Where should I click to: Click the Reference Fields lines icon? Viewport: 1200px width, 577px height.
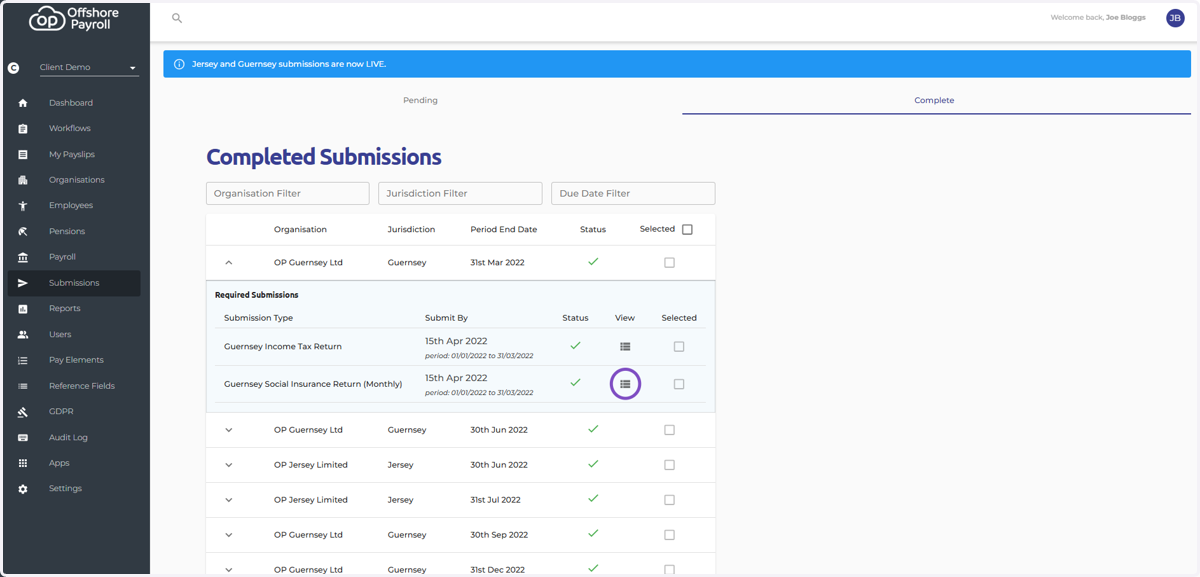click(23, 386)
